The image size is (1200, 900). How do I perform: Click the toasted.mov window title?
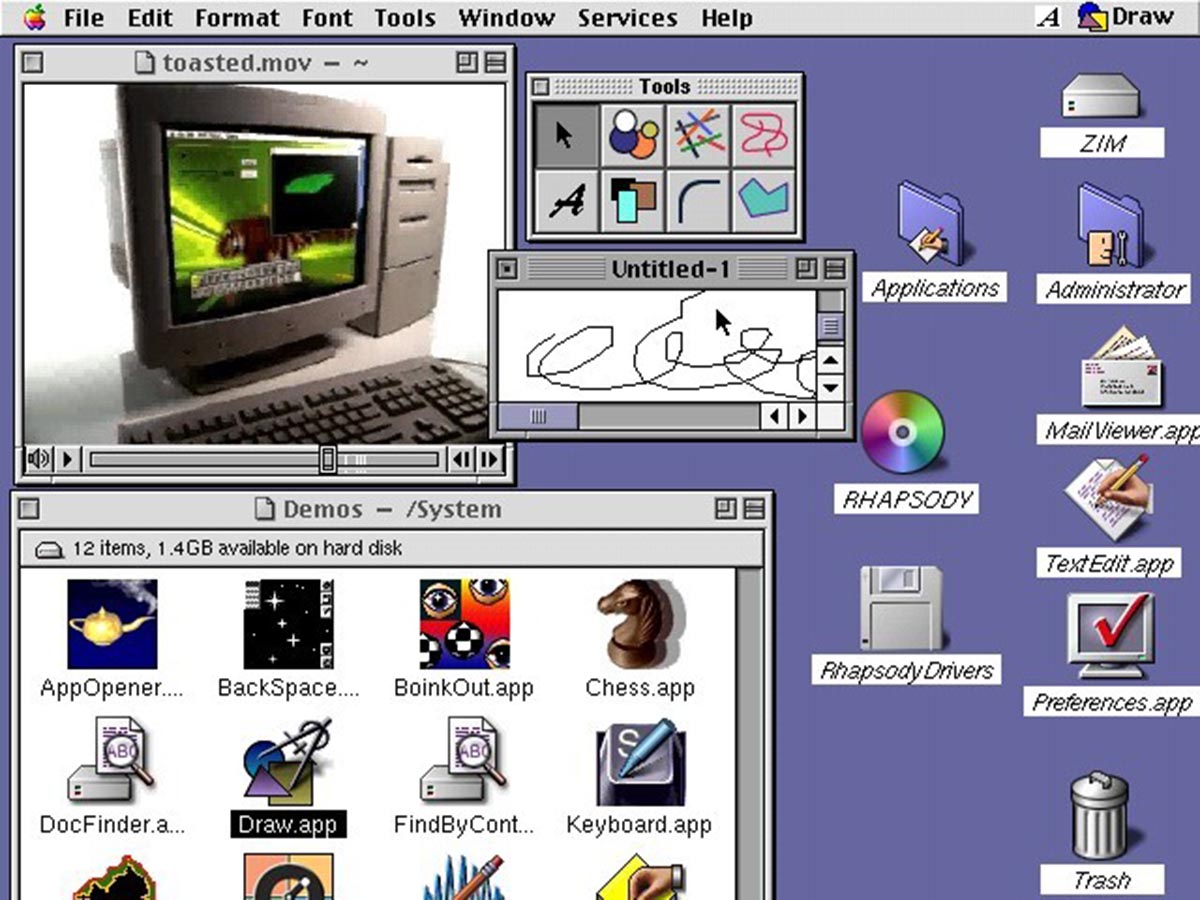click(264, 63)
